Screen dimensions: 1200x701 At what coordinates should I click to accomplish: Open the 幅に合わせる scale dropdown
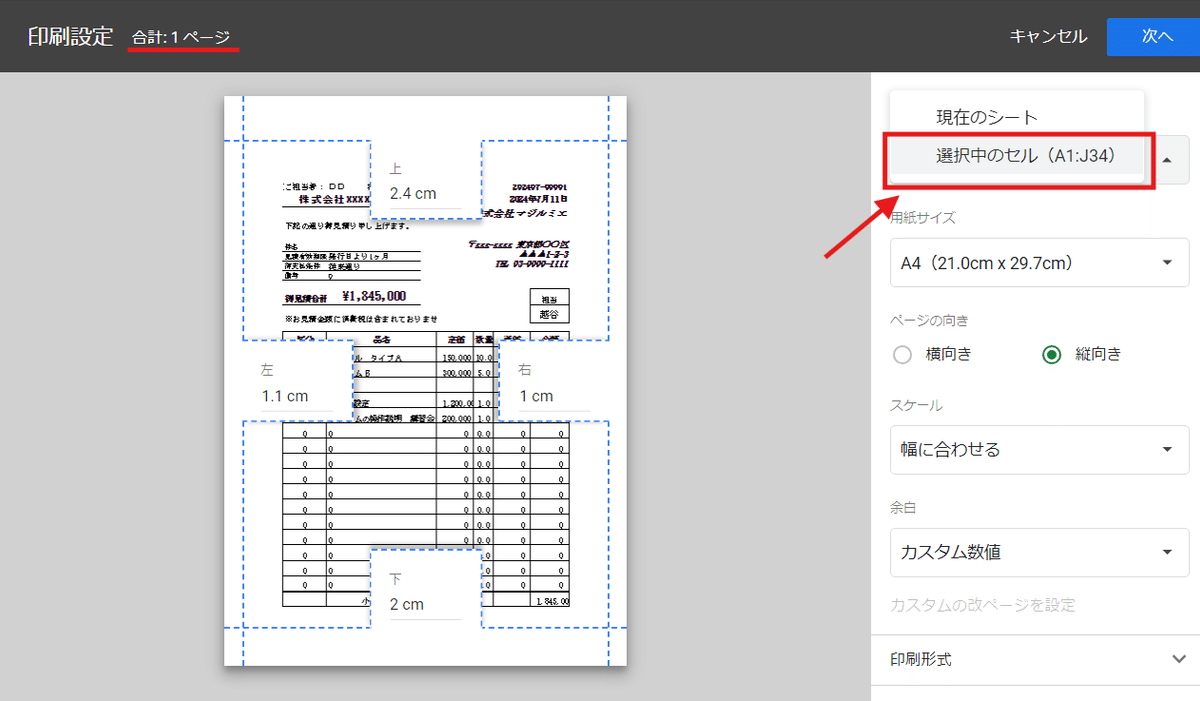click(1039, 450)
